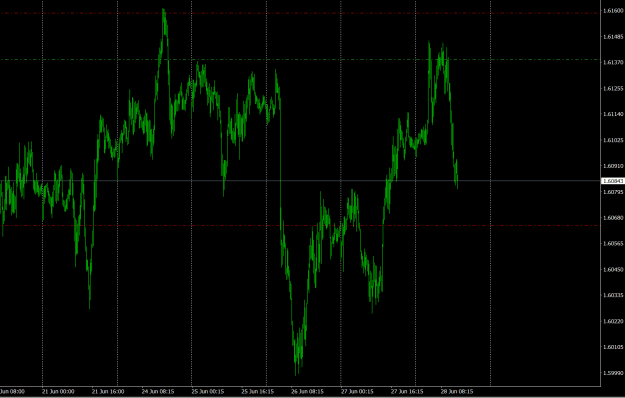Click the 21 Jun 16:00 time label
The image size is (625, 398).
click(108, 392)
